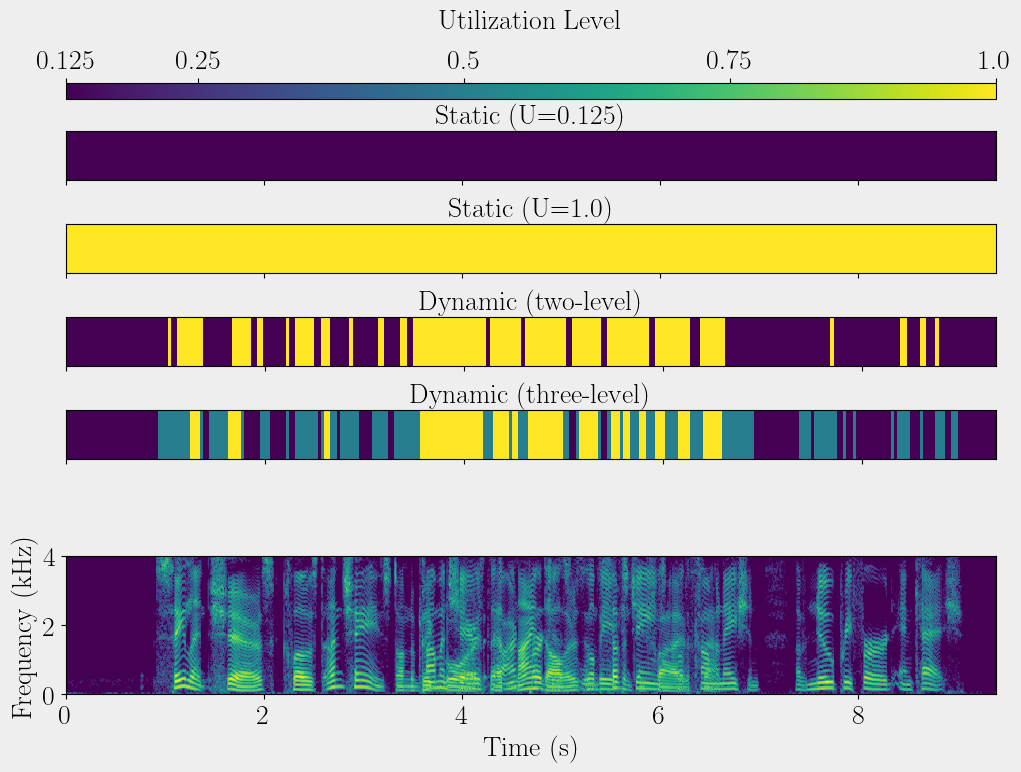Select the solid yellow Static U=1.0 bar
This screenshot has height=772, width=1021.
click(x=531, y=249)
